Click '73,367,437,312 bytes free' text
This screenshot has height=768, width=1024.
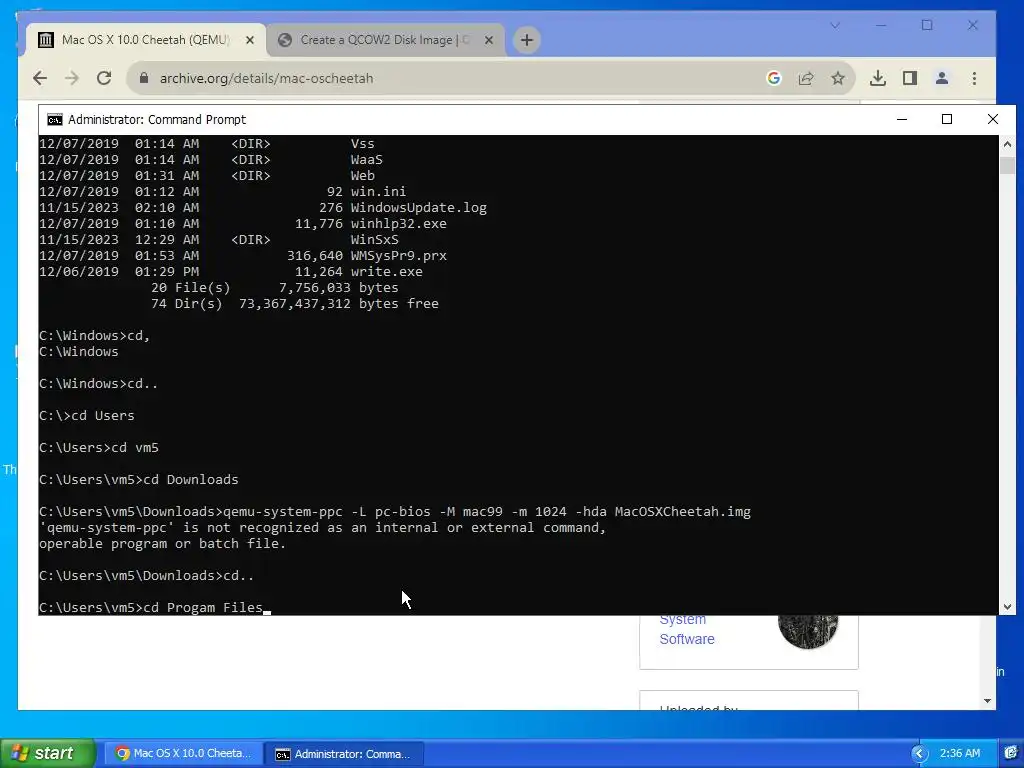(x=338, y=304)
